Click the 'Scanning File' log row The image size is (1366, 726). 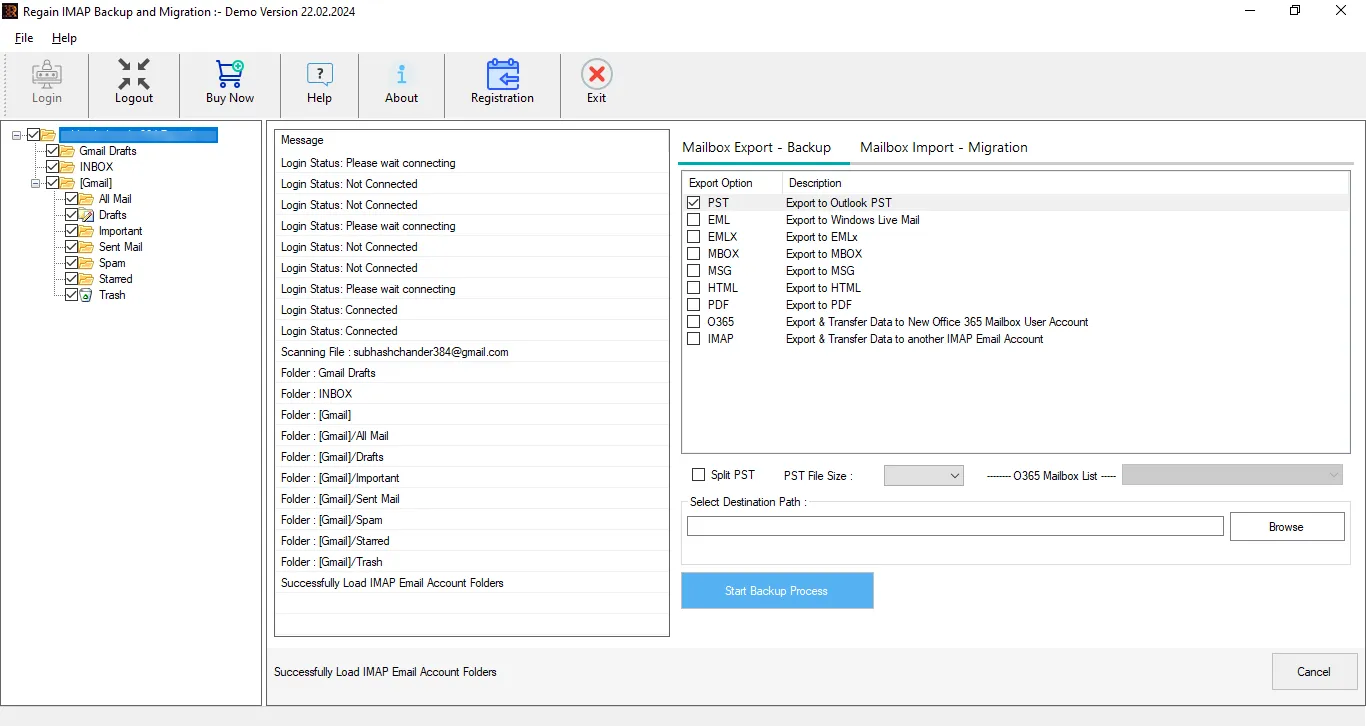[472, 352]
